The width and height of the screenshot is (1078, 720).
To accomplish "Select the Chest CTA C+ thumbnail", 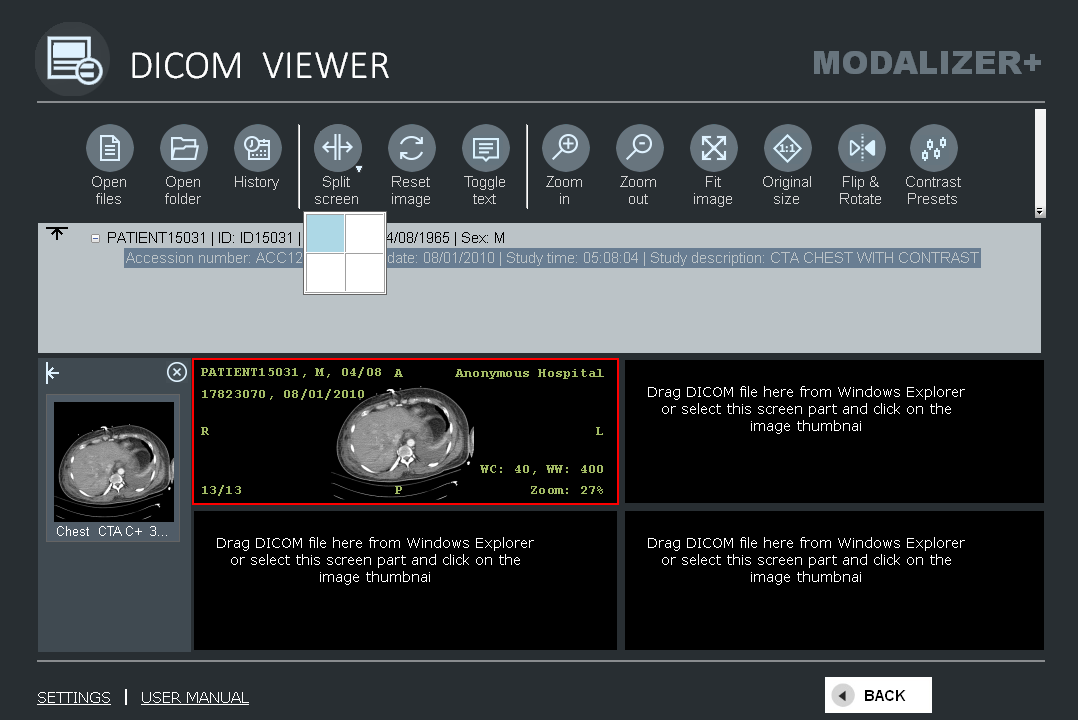I will (x=113, y=462).
